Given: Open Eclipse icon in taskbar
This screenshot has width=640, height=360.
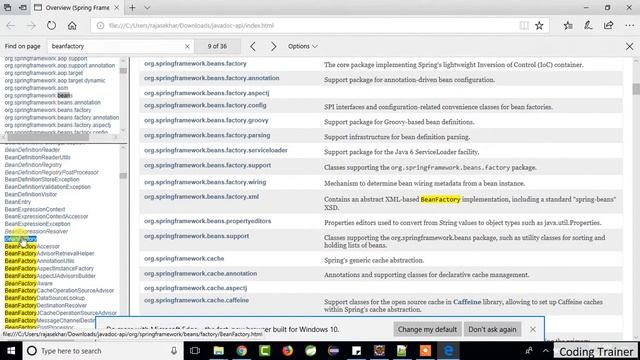Looking at the screenshot, I should coord(333,351).
